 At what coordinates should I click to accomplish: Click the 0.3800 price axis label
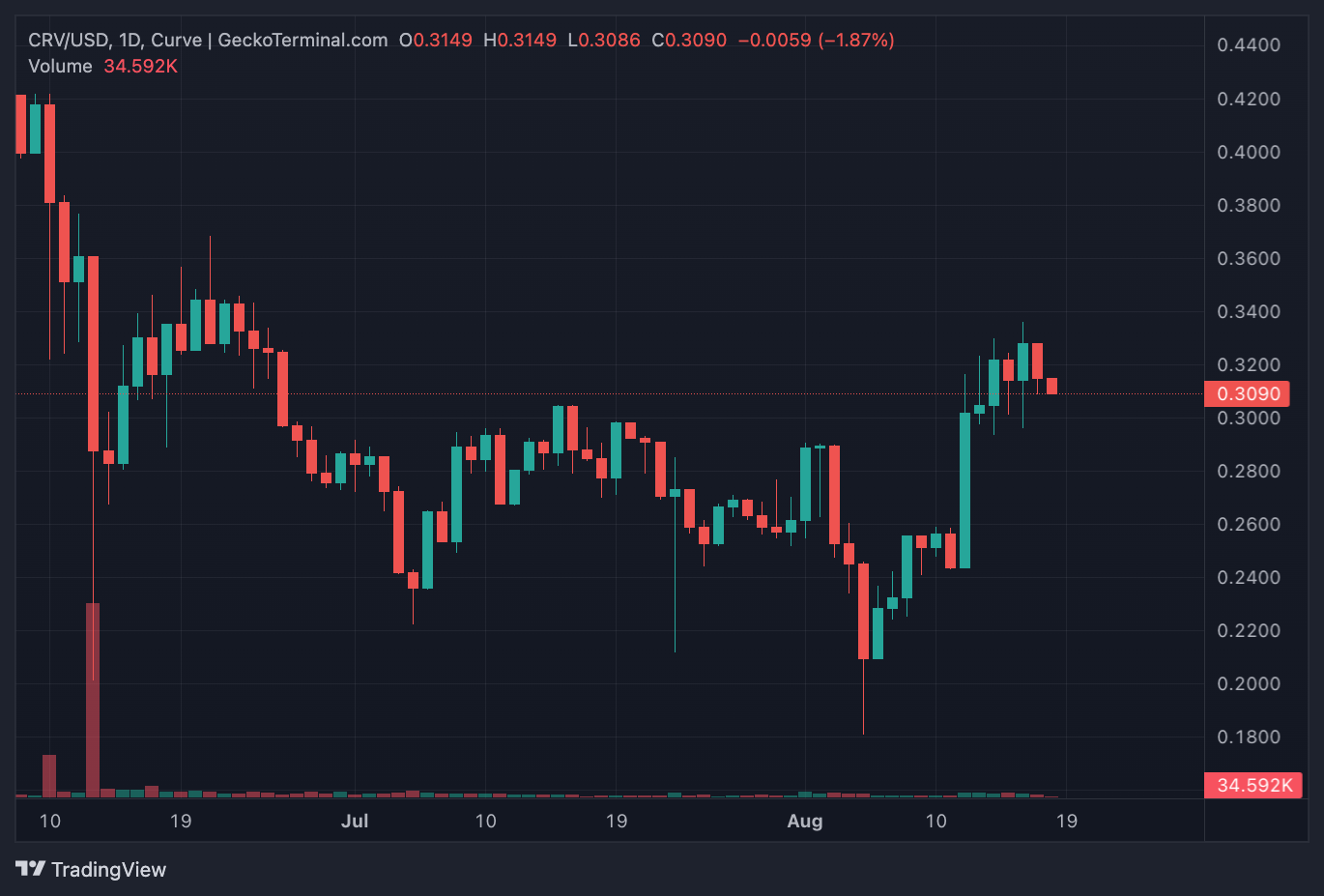[x=1249, y=205]
